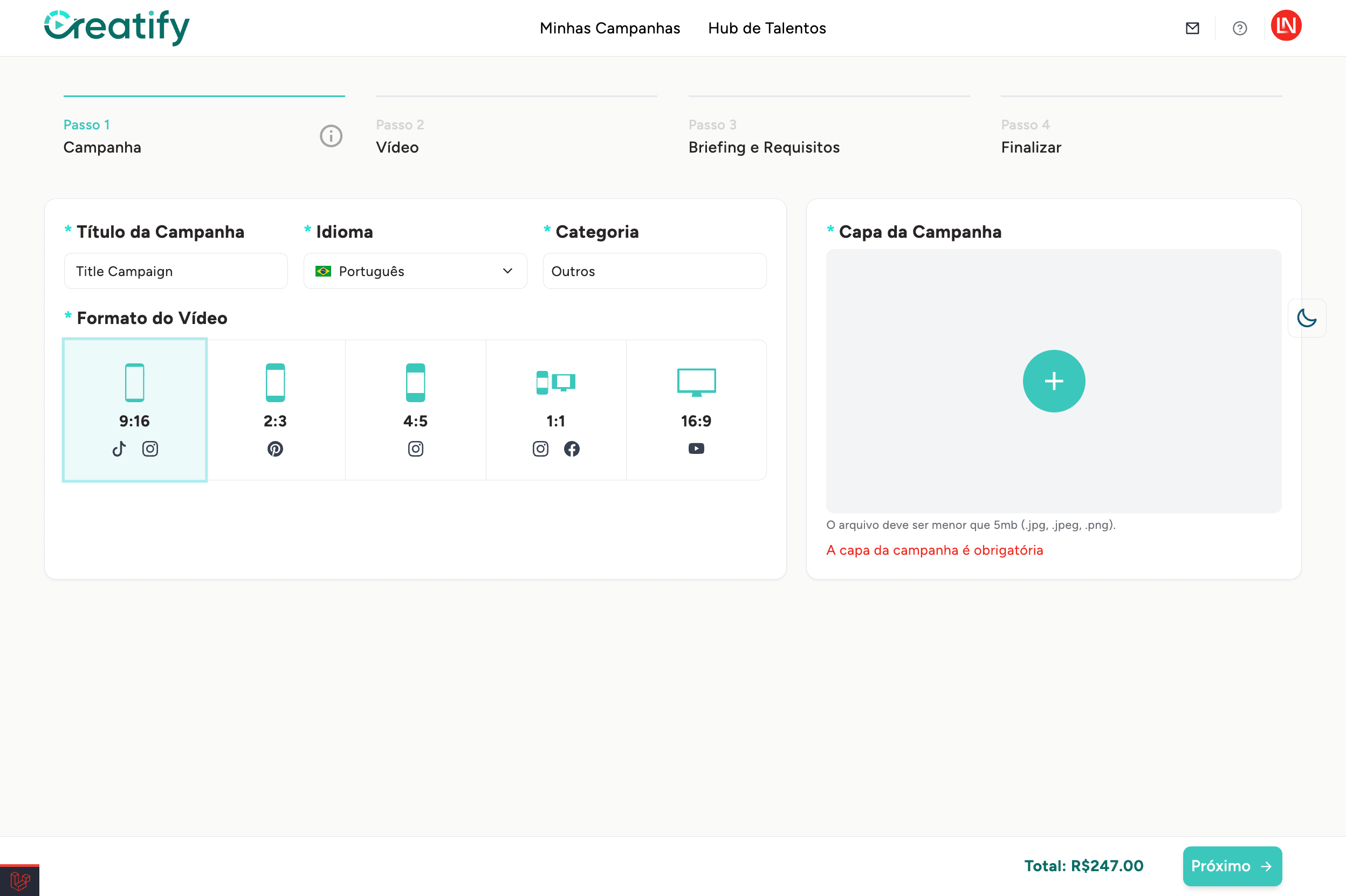Open the user avatar profile menu

click(x=1286, y=26)
